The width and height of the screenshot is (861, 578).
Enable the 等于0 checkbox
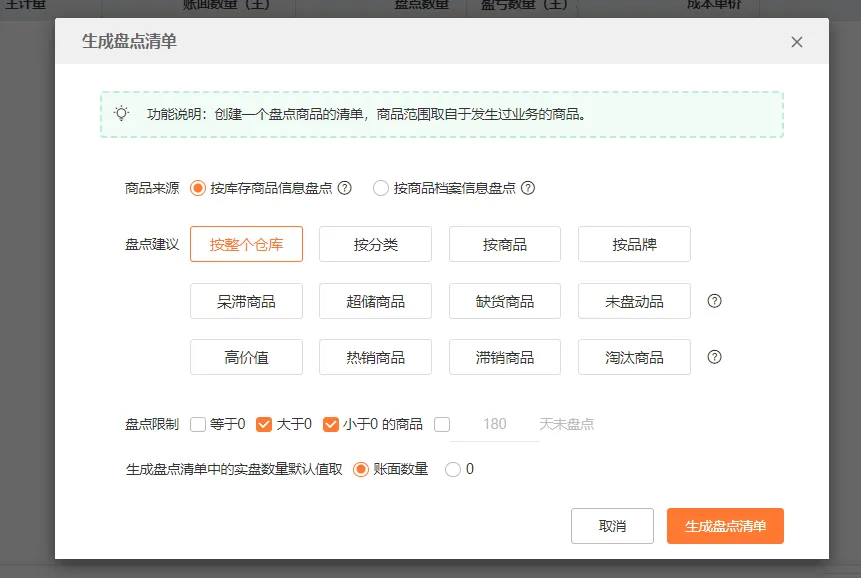tap(198, 424)
